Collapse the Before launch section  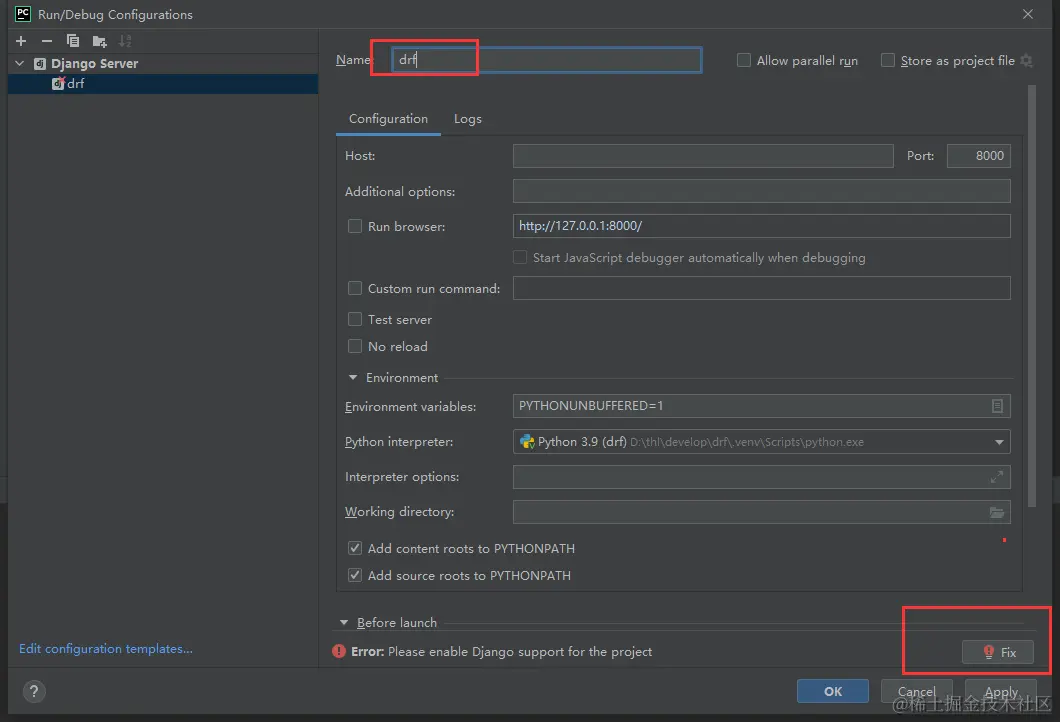tap(344, 623)
